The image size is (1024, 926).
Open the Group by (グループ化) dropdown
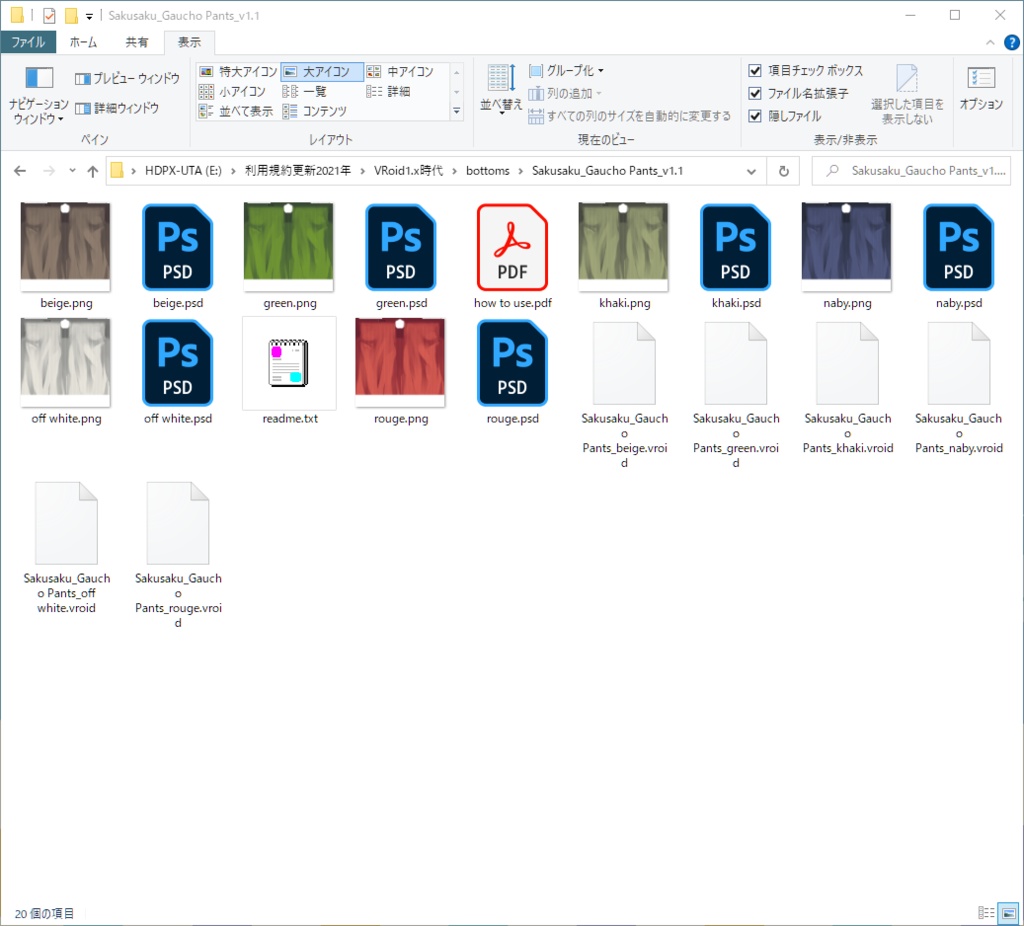(566, 71)
